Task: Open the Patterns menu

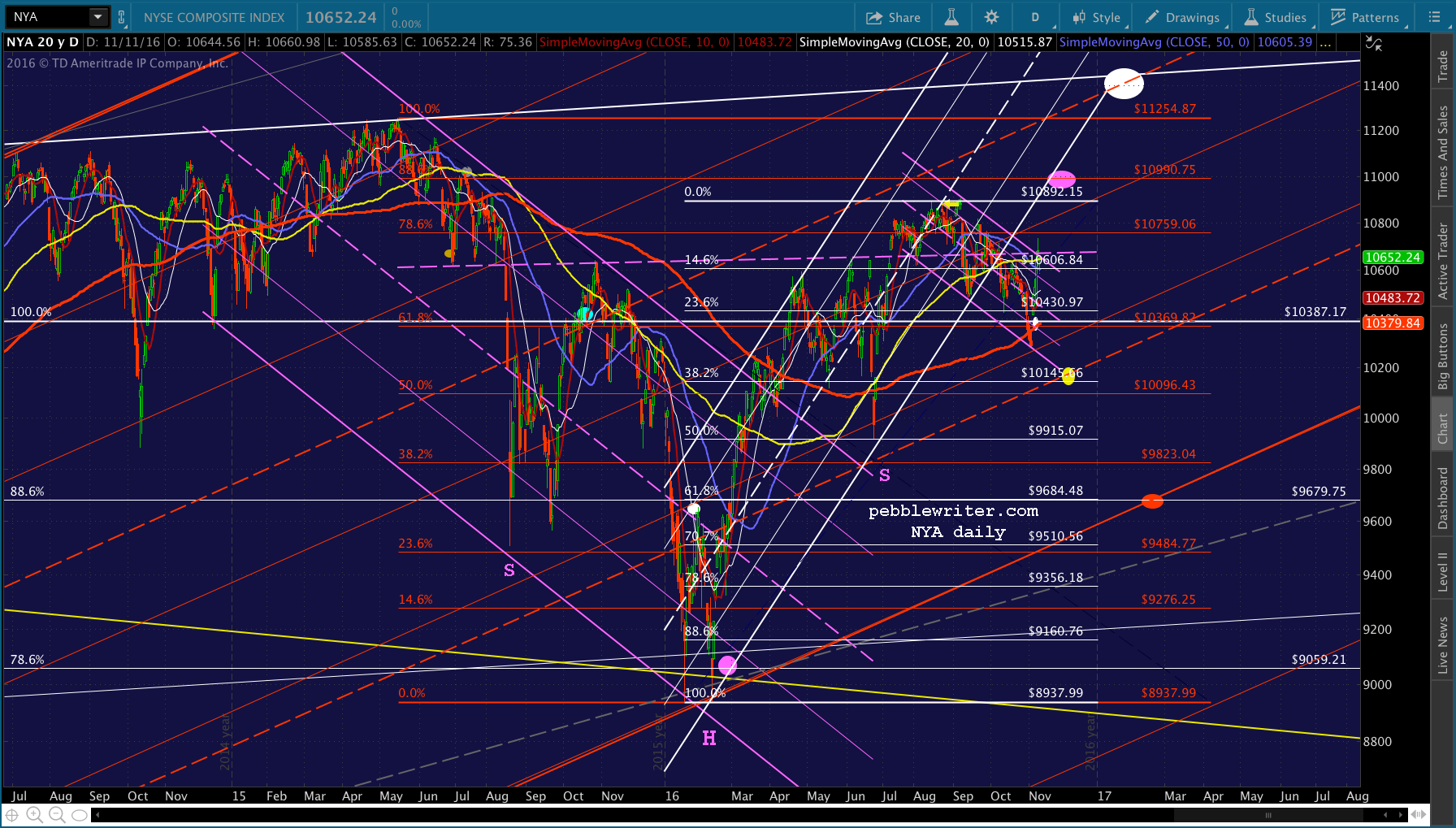Action: [1365, 17]
